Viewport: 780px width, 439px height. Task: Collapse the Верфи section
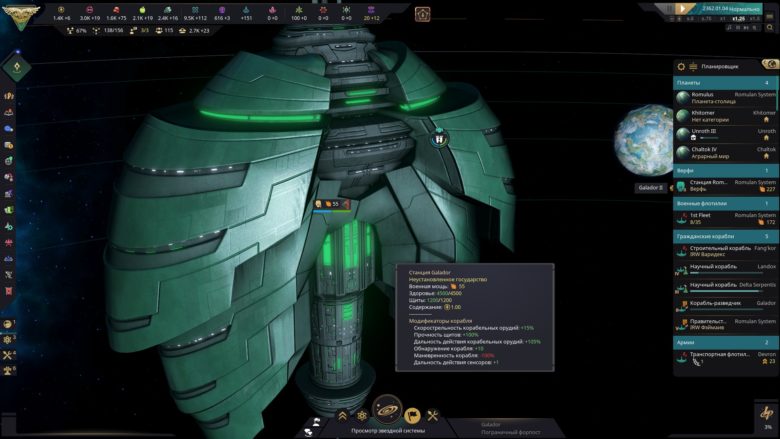[724, 171]
